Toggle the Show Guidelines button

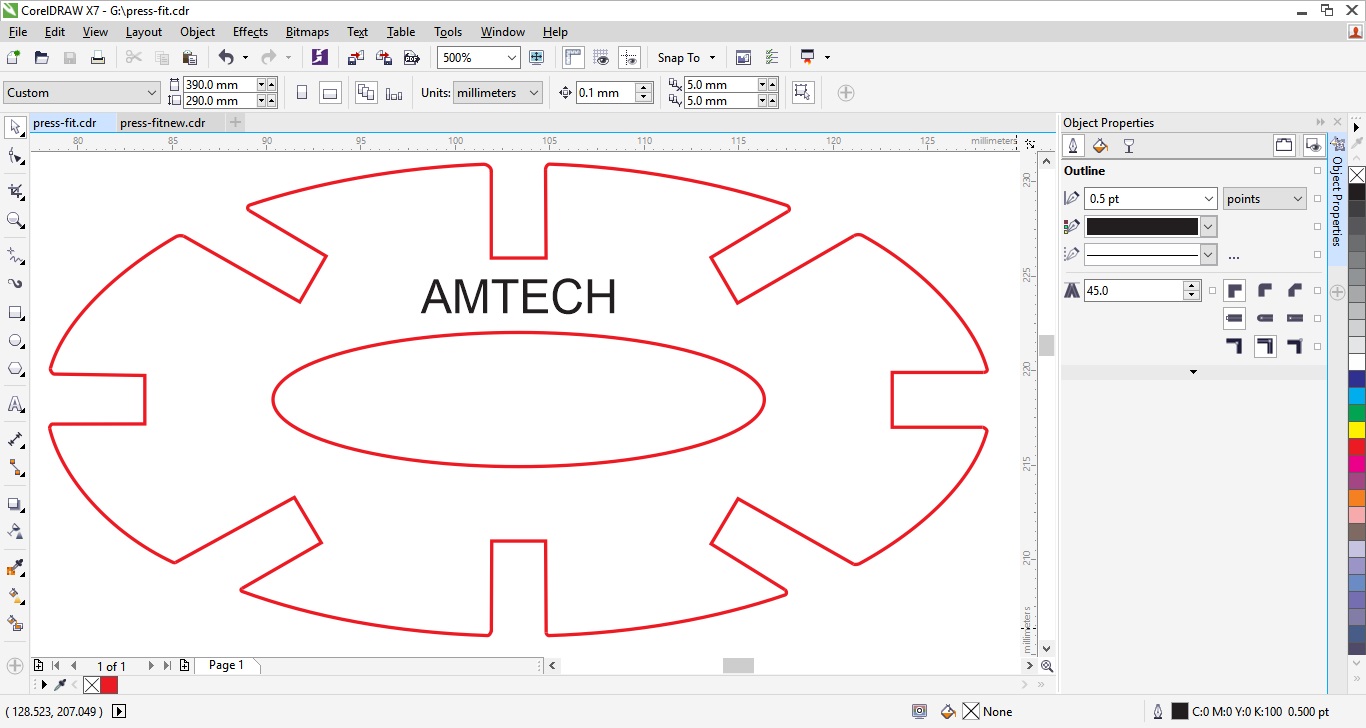[629, 58]
